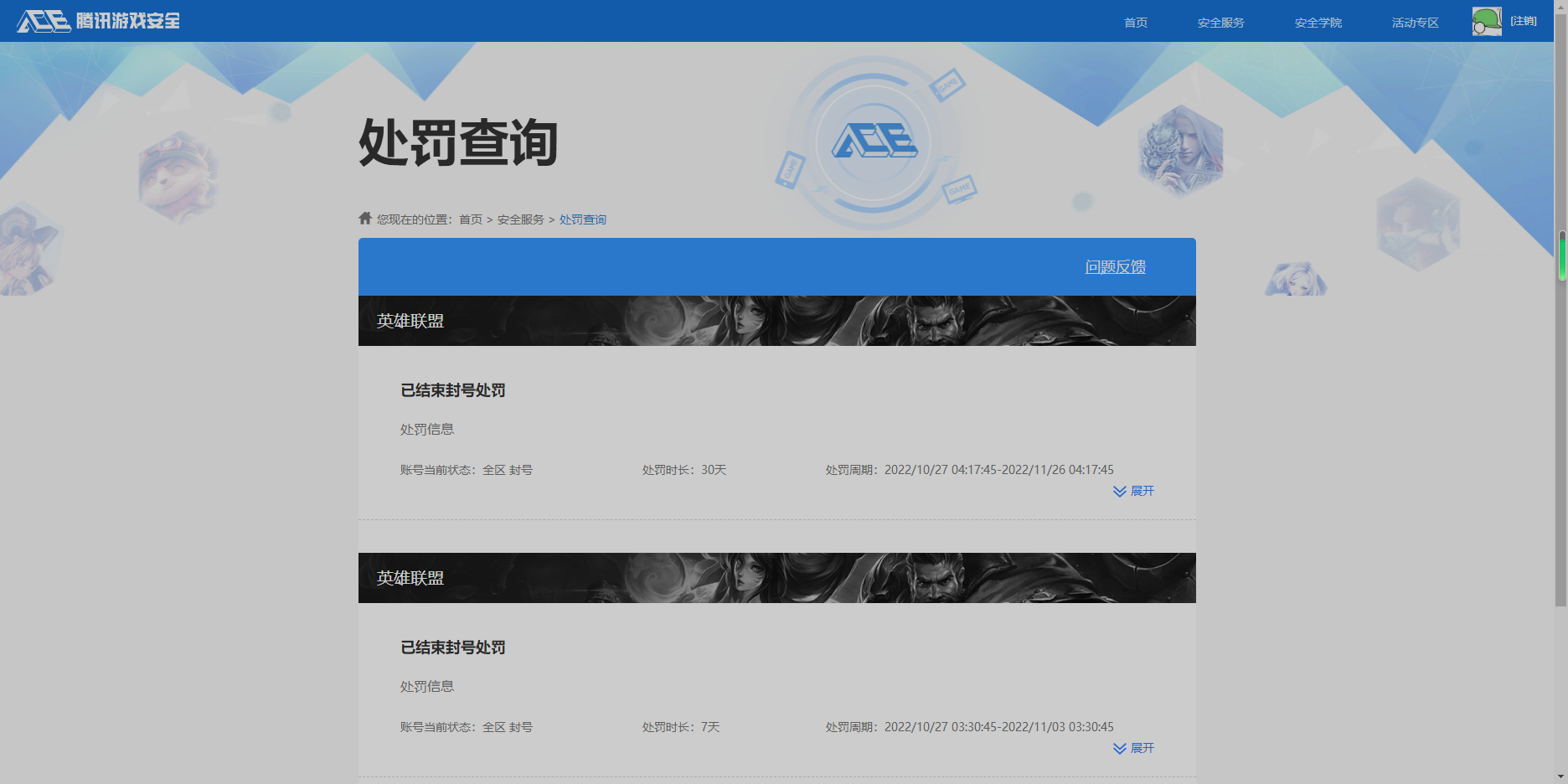Viewport: 1568px width, 784px height.
Task: Expand the 7天 ban record details
Action: point(1133,748)
